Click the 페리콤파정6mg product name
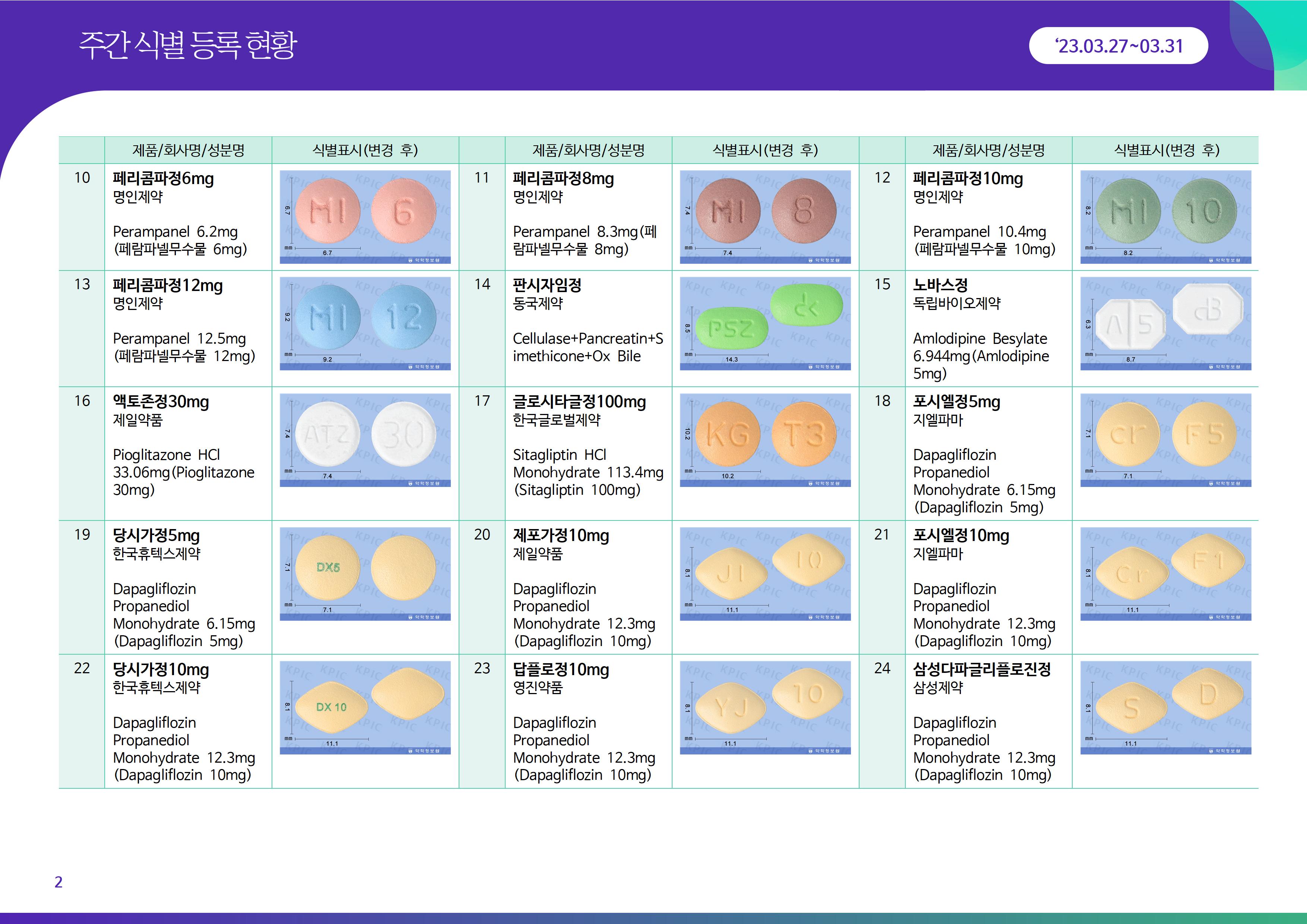1307x924 pixels. point(163,179)
